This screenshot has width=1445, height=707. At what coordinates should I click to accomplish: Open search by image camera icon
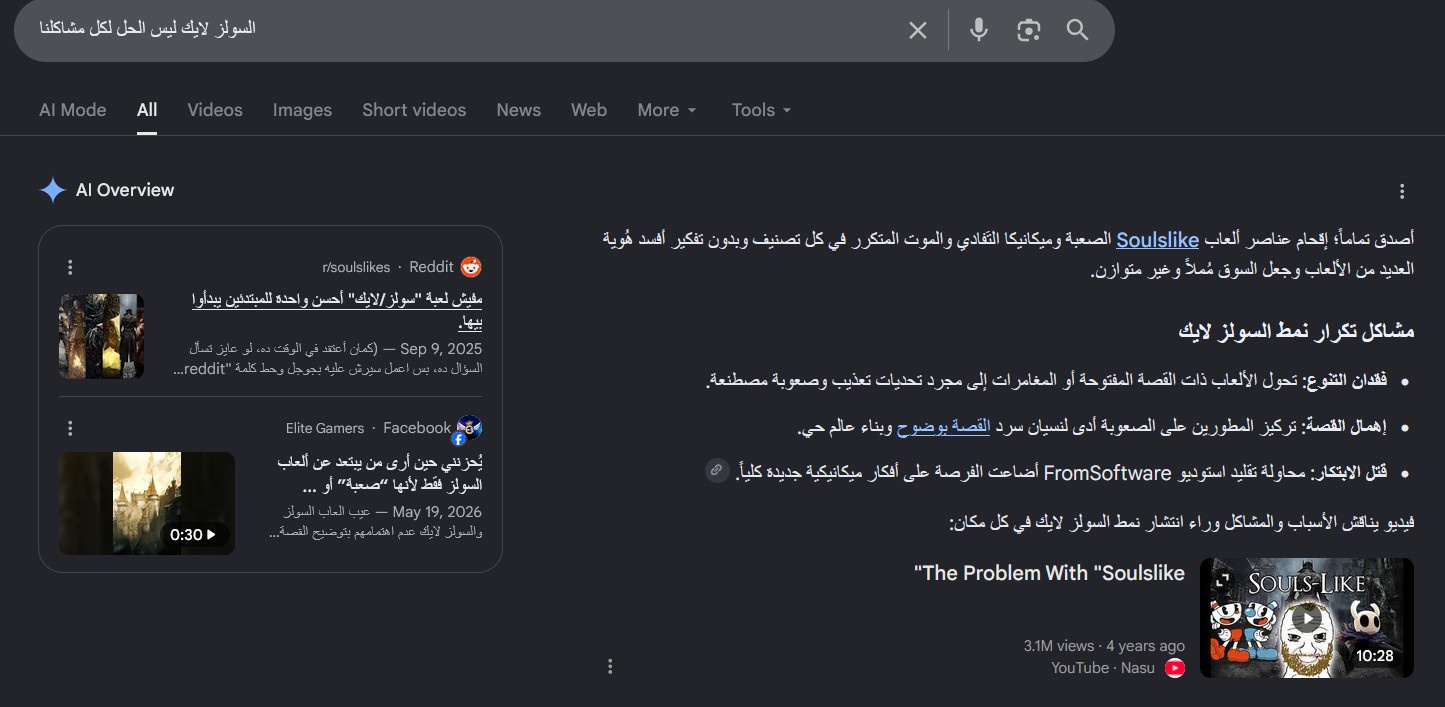[1029, 30]
